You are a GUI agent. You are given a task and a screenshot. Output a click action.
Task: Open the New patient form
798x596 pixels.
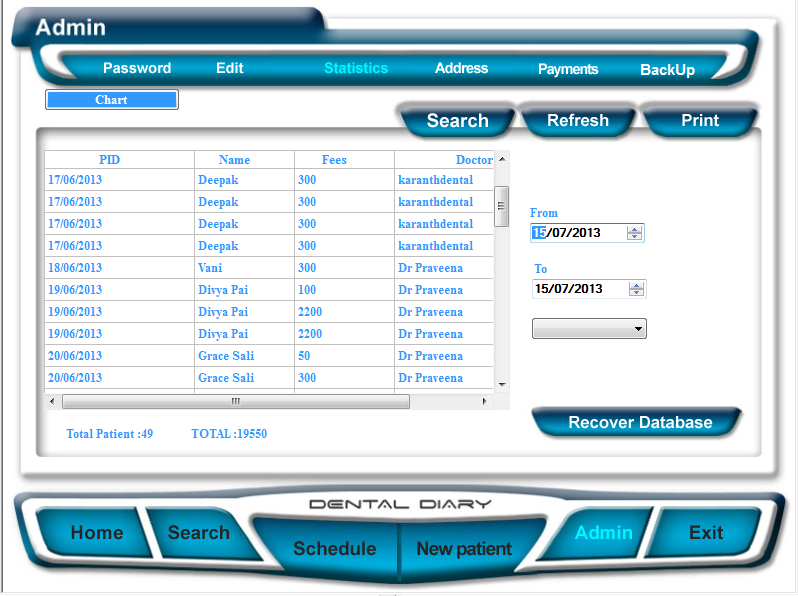pos(463,549)
